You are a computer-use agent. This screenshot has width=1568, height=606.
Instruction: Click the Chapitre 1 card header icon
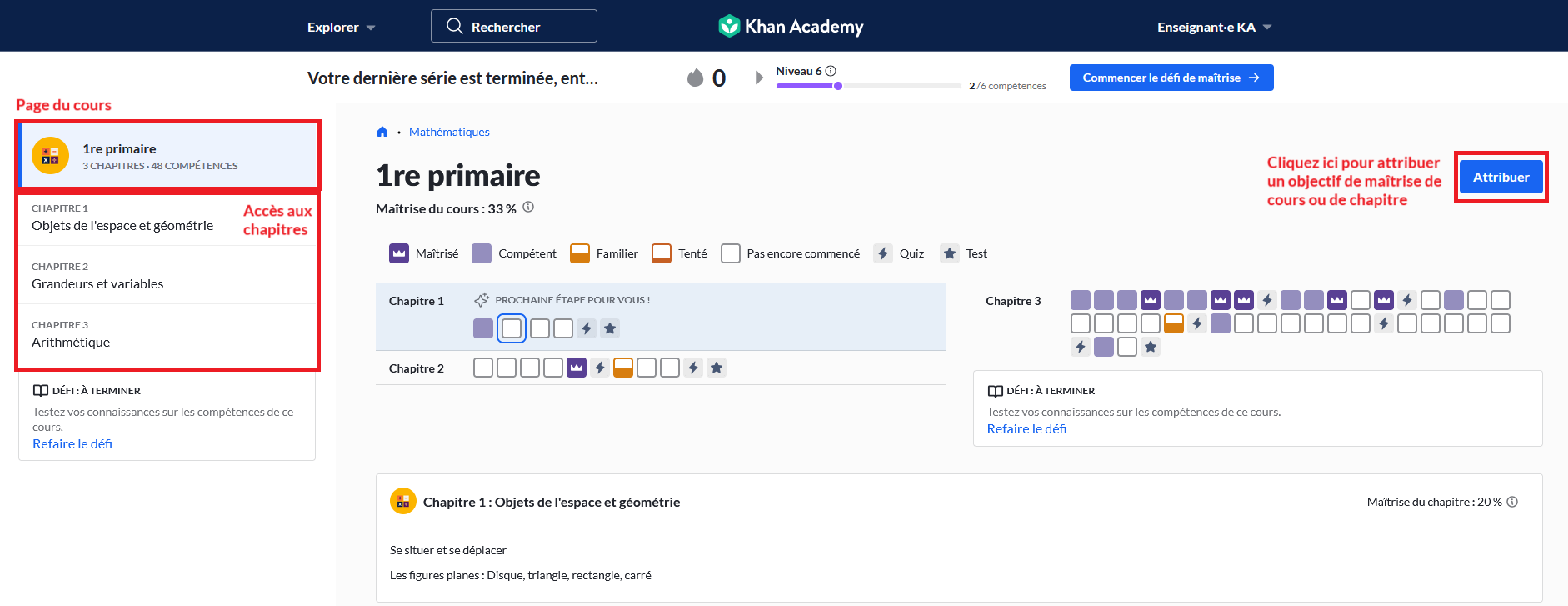coord(403,501)
